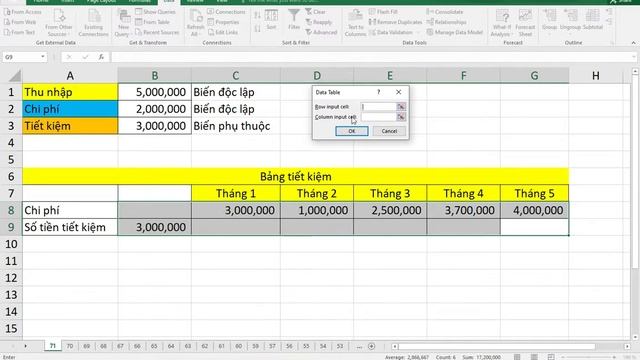Collapse Column input cell range selector
This screenshot has width=640, height=360.
point(401,117)
